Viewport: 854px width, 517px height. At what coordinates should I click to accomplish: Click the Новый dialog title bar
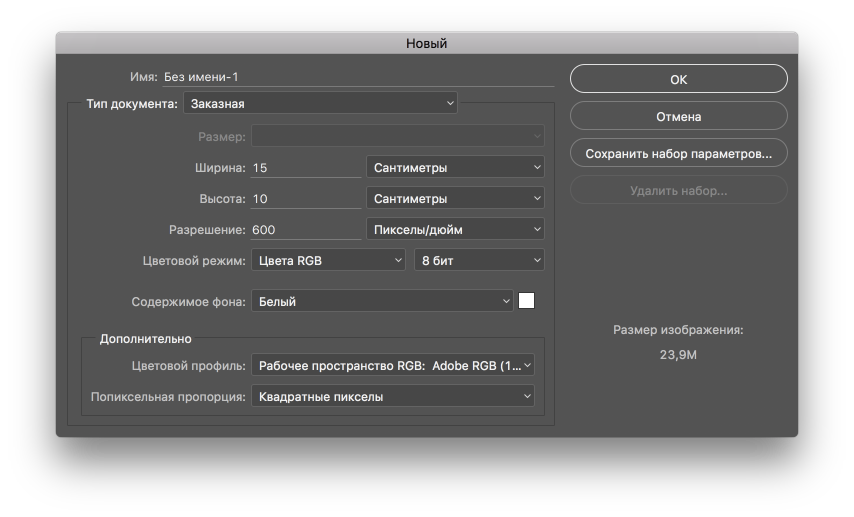(426, 43)
